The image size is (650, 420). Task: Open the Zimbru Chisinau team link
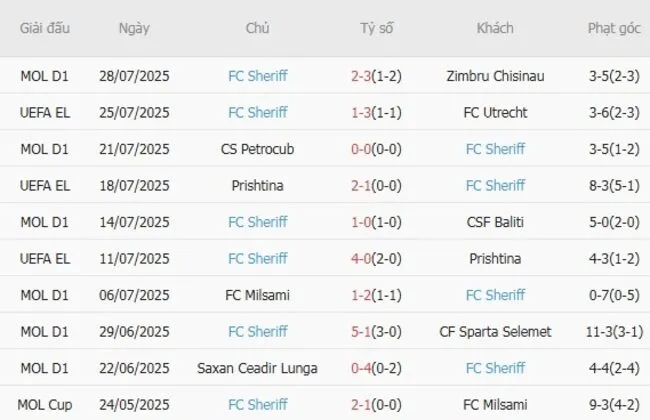tap(496, 76)
